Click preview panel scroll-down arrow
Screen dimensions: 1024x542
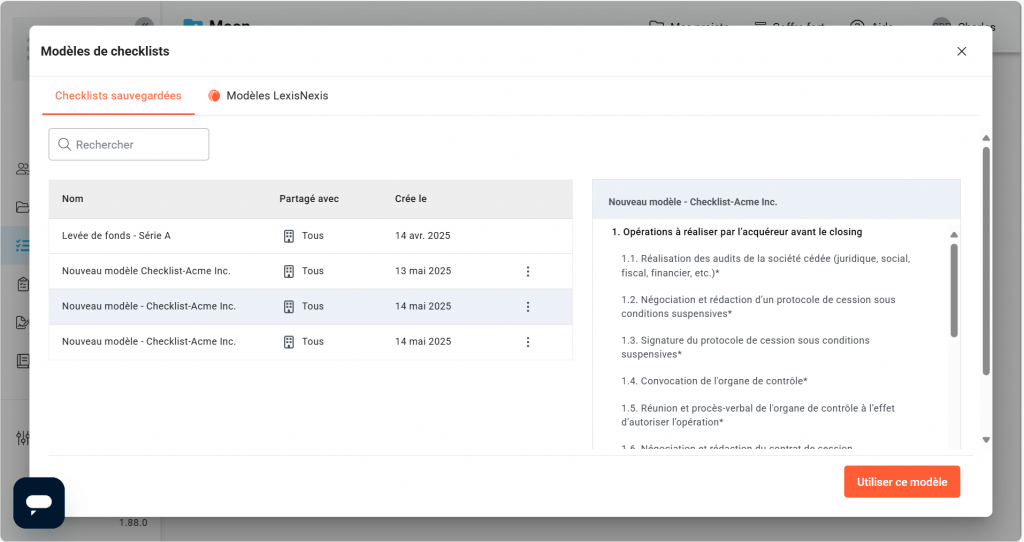(x=953, y=438)
